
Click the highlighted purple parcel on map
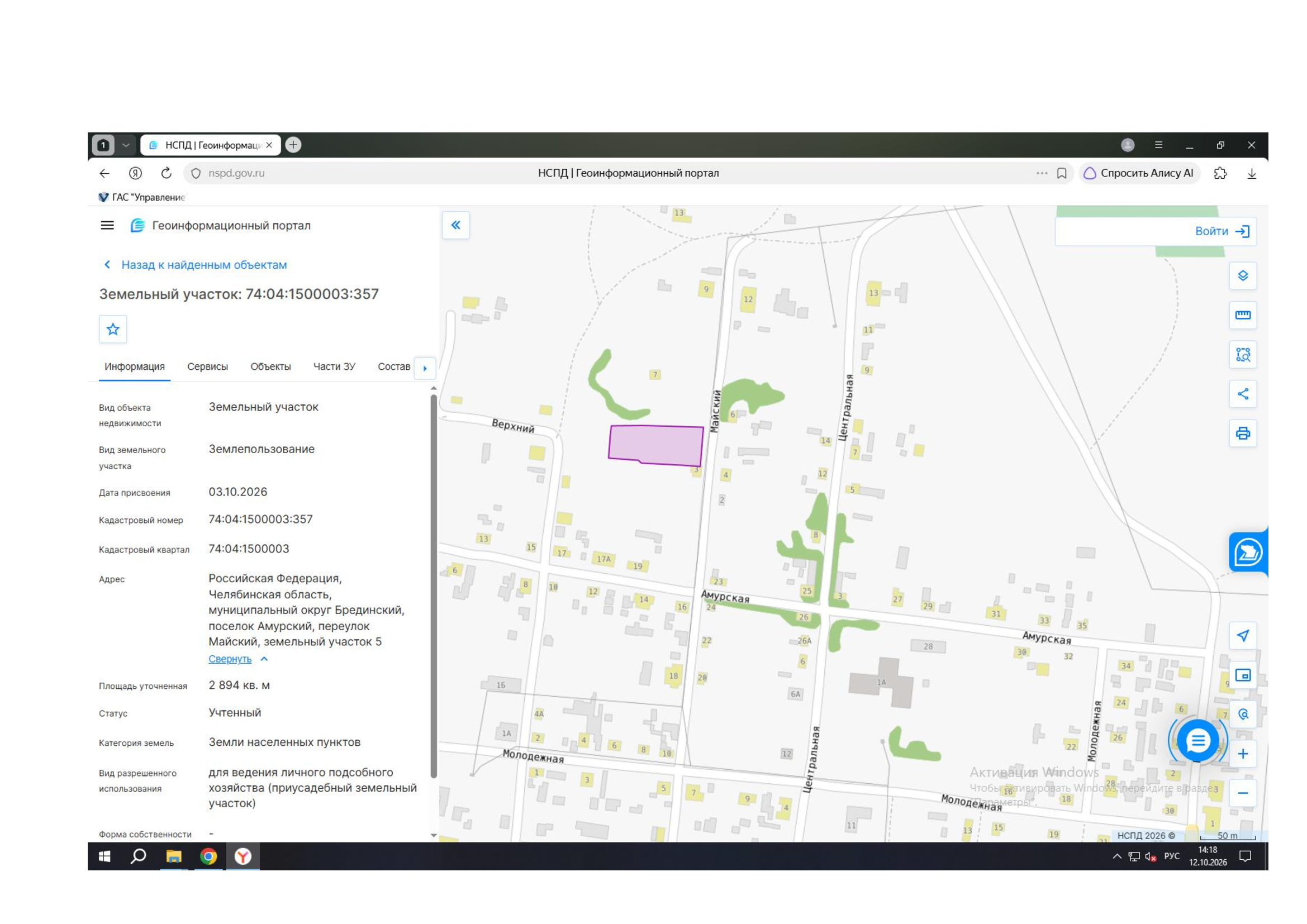(656, 445)
